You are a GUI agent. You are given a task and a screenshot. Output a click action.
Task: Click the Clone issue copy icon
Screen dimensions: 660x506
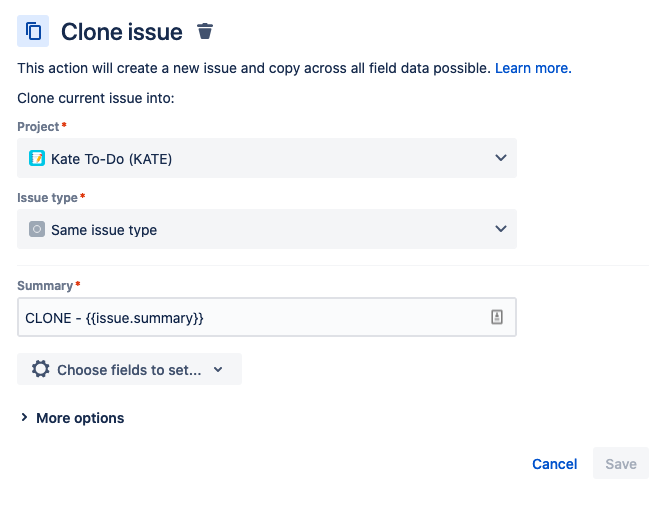(33, 31)
